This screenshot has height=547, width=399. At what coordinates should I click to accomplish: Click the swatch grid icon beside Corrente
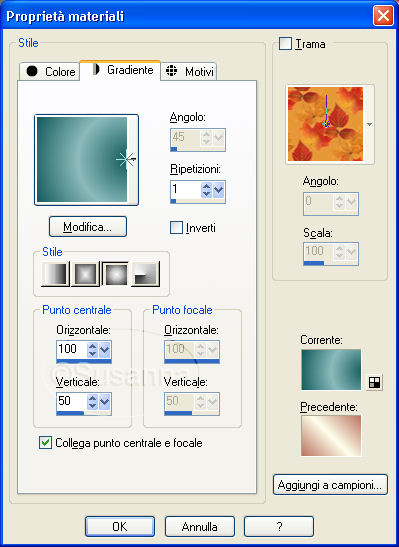374,383
